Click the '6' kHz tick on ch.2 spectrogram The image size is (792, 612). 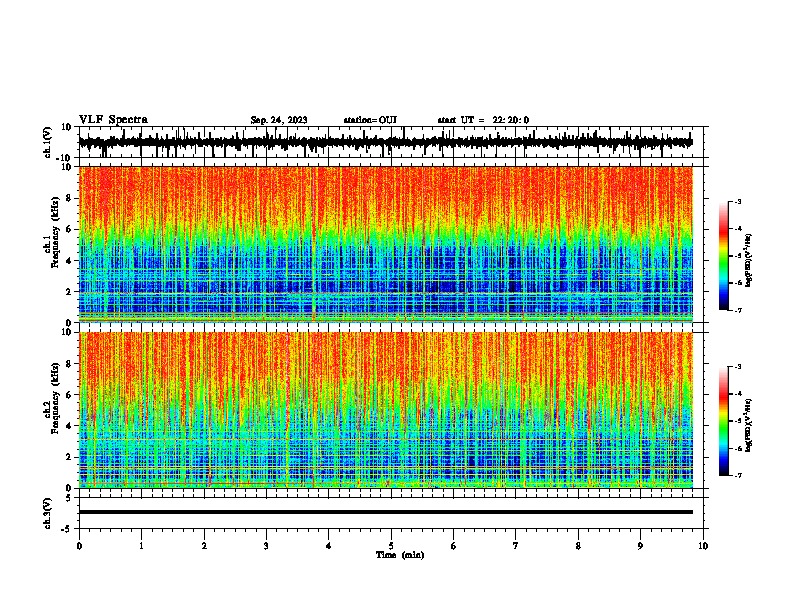pyautogui.click(x=69, y=395)
